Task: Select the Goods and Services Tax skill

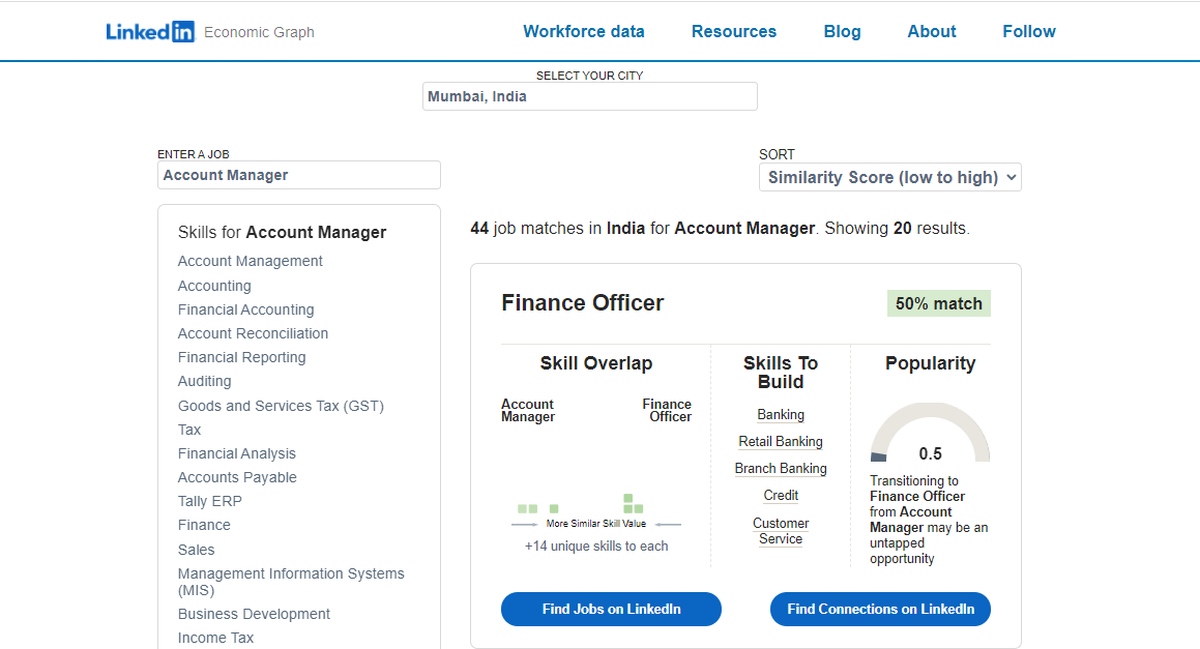Action: pos(280,405)
